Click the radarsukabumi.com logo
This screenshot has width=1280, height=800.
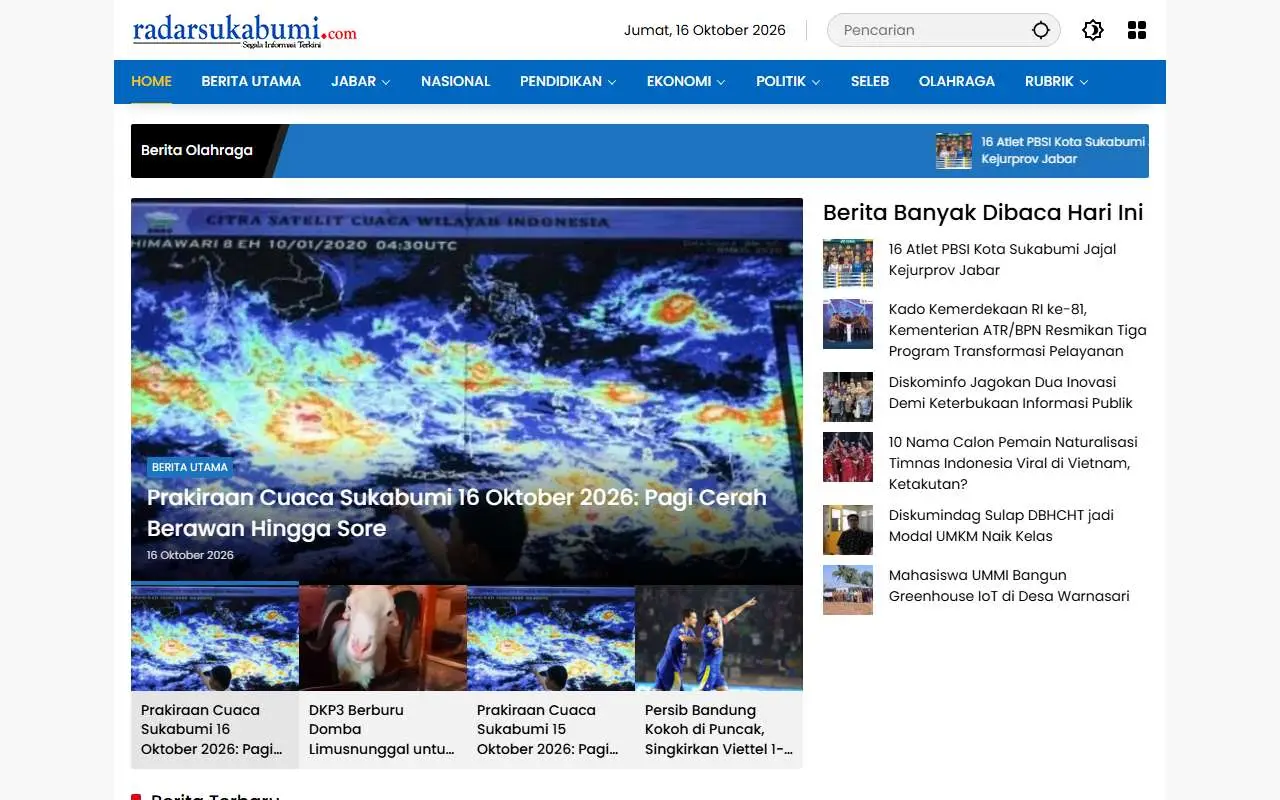coord(245,30)
